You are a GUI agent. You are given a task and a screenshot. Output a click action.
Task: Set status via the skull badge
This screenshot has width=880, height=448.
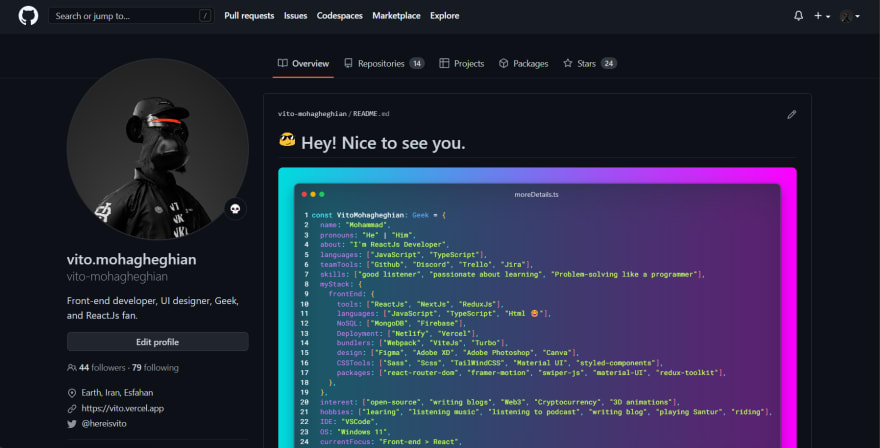point(235,209)
